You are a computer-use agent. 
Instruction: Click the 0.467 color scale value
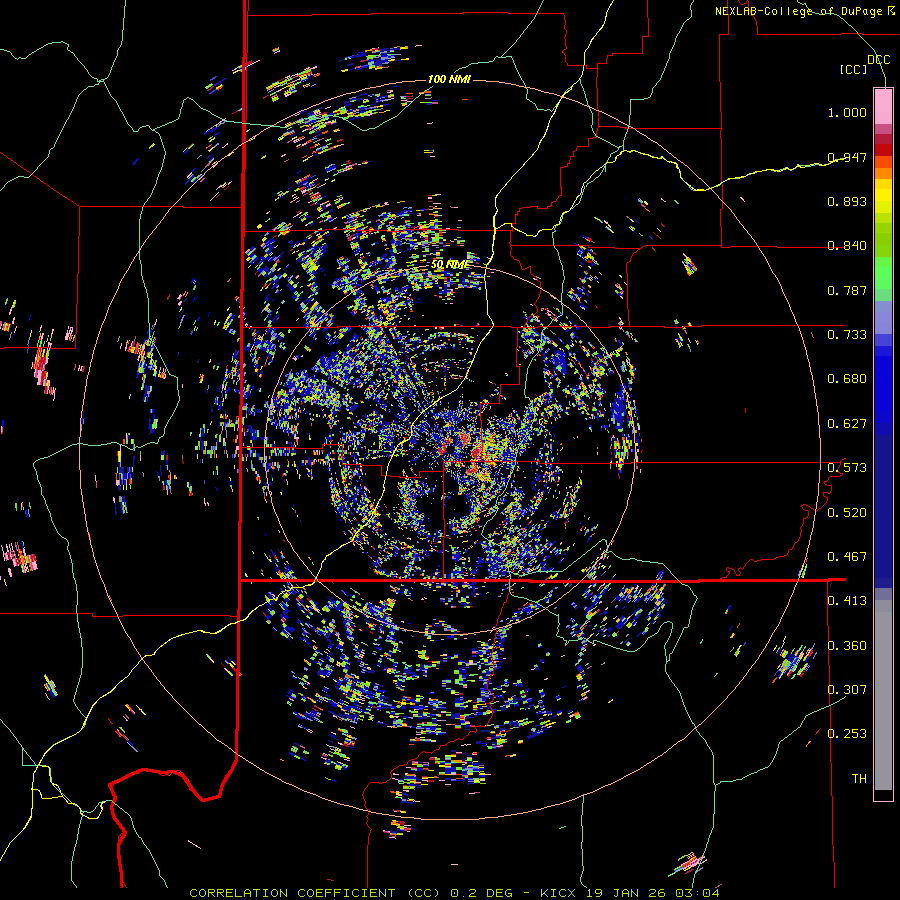click(847, 557)
